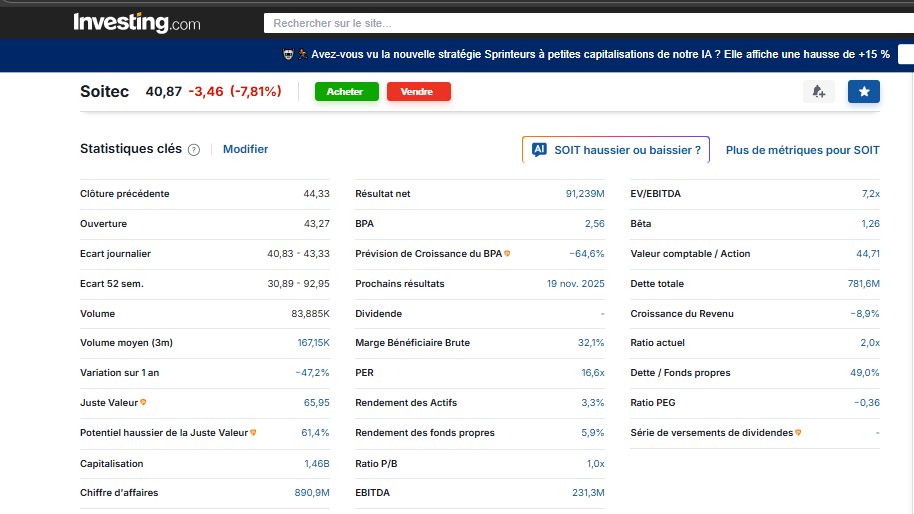Screen dimensions: 914x514
Task: Click Potentiel haussier value 61,4%
Action: pyautogui.click(x=315, y=432)
